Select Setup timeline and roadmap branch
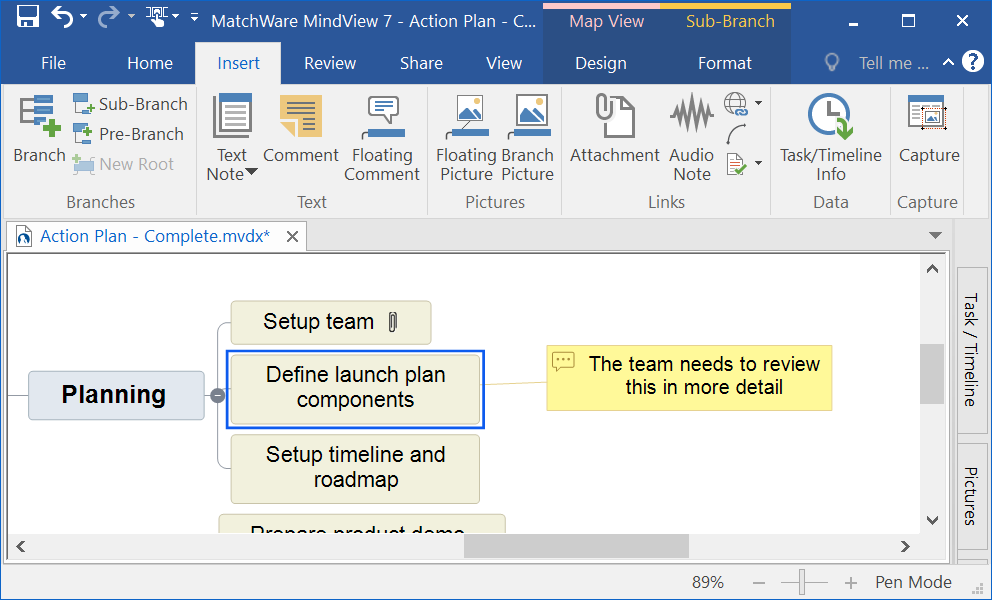Viewport: 992px width, 600px height. [355, 468]
